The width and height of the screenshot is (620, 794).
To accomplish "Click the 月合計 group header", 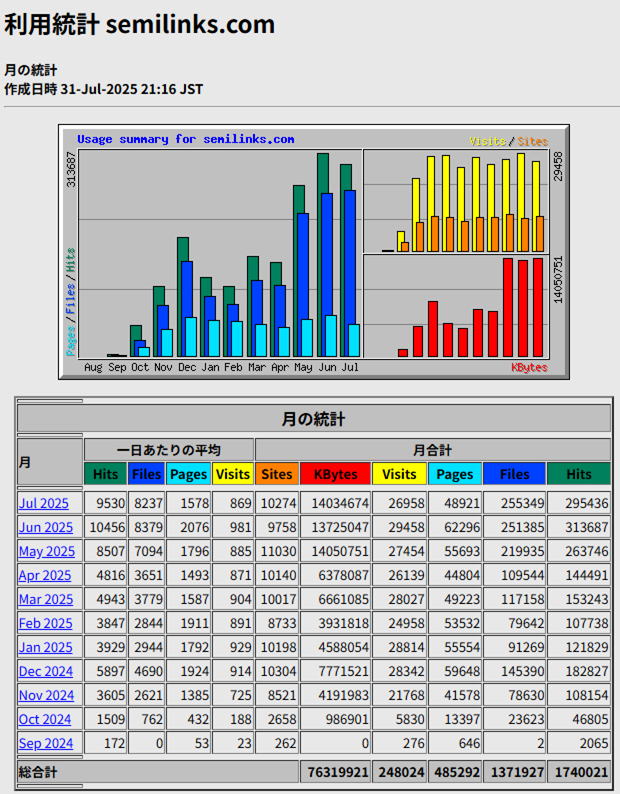I will coord(433,450).
